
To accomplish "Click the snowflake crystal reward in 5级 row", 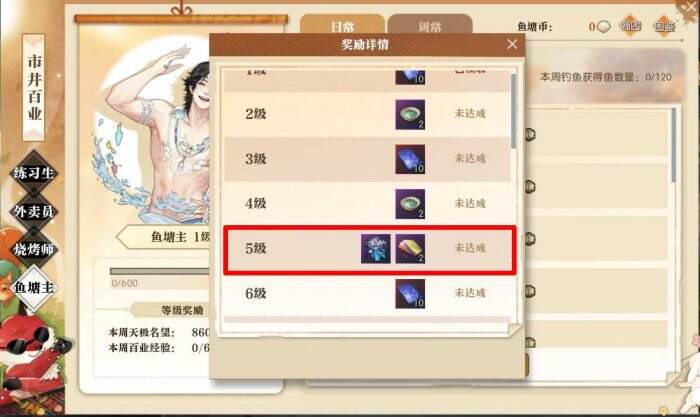I will click(375, 249).
